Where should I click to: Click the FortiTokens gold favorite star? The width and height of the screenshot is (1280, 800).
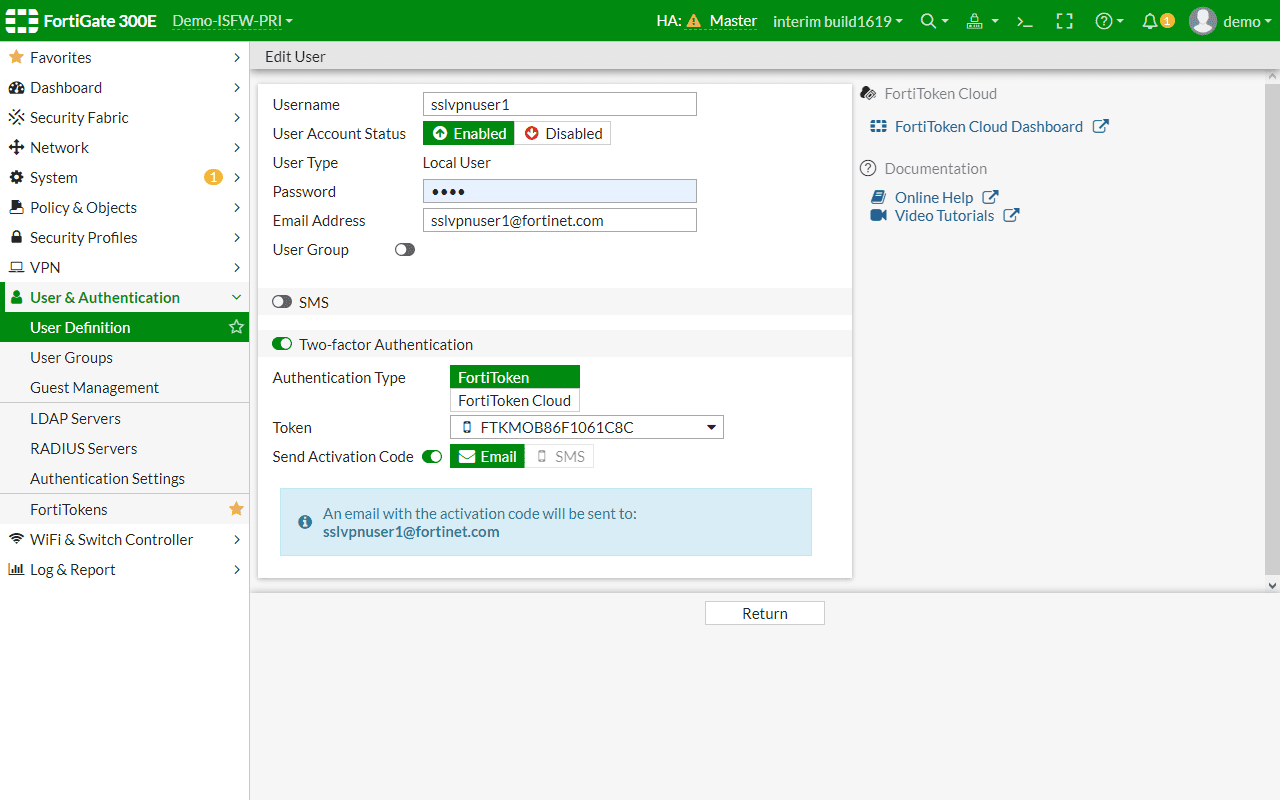click(236, 509)
